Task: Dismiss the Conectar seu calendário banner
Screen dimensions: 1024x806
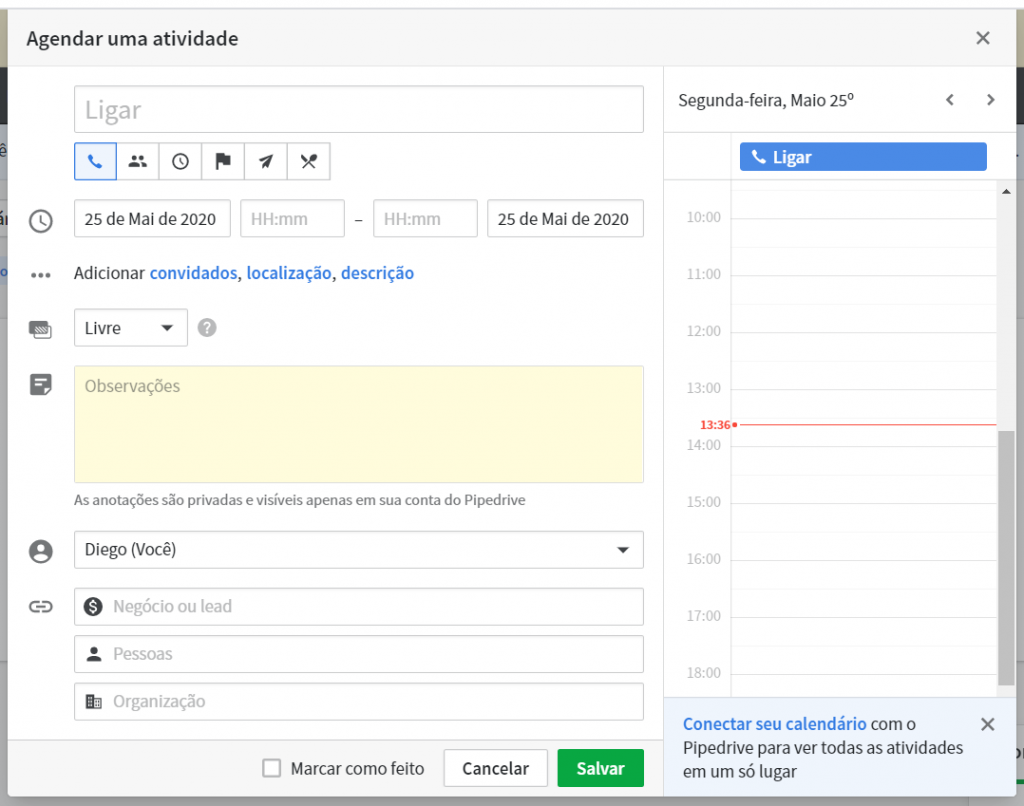Action: click(987, 725)
